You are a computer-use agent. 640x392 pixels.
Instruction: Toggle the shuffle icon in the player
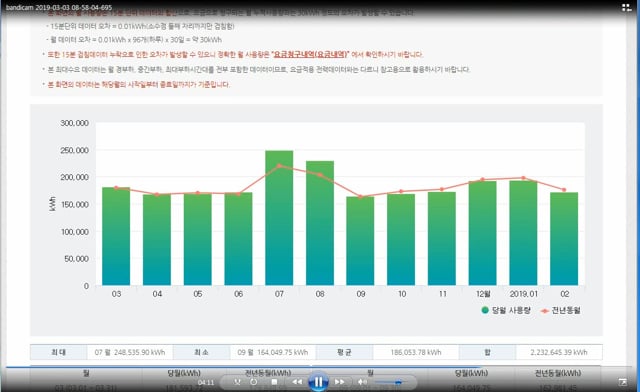coord(238,382)
